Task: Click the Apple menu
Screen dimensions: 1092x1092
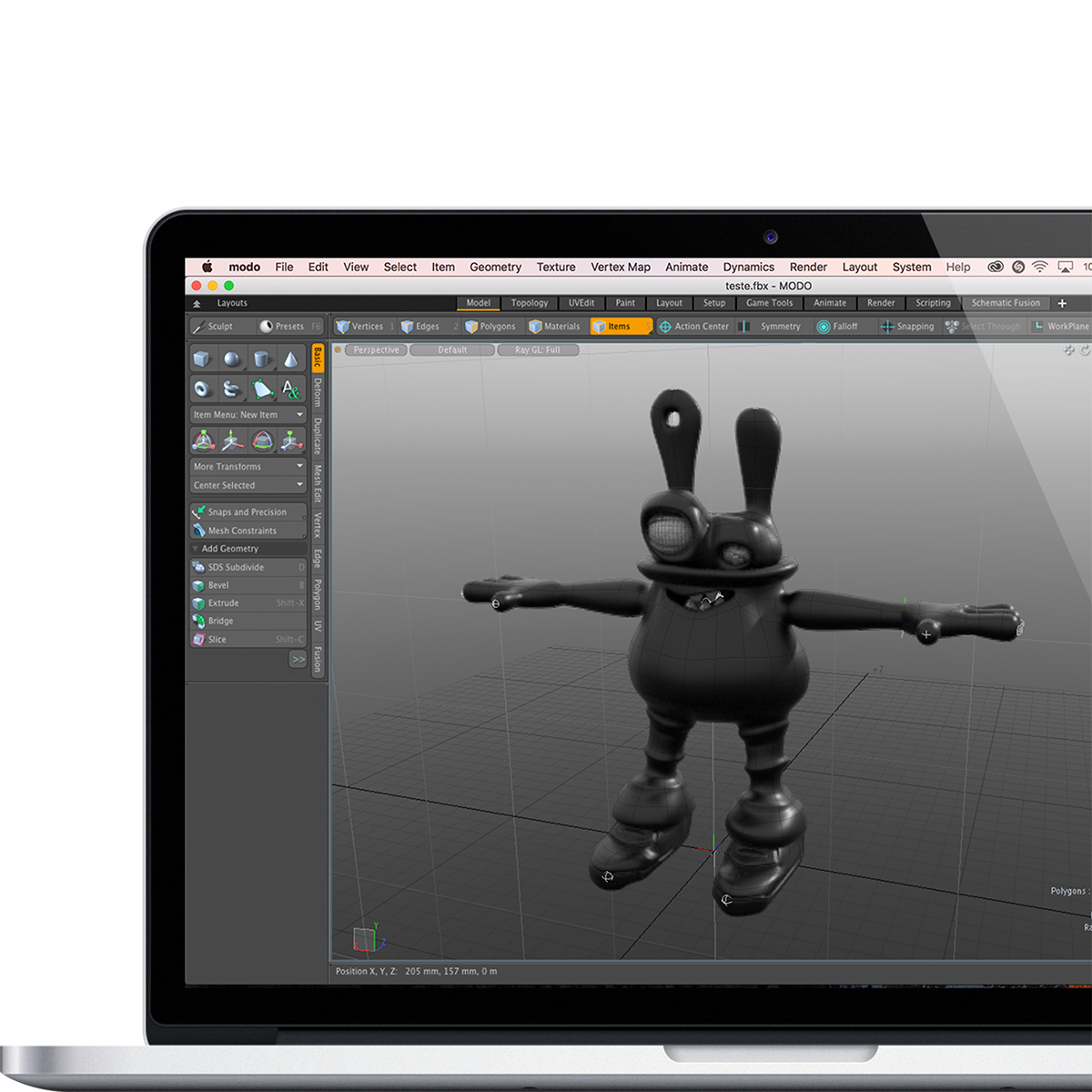Action: [x=207, y=267]
